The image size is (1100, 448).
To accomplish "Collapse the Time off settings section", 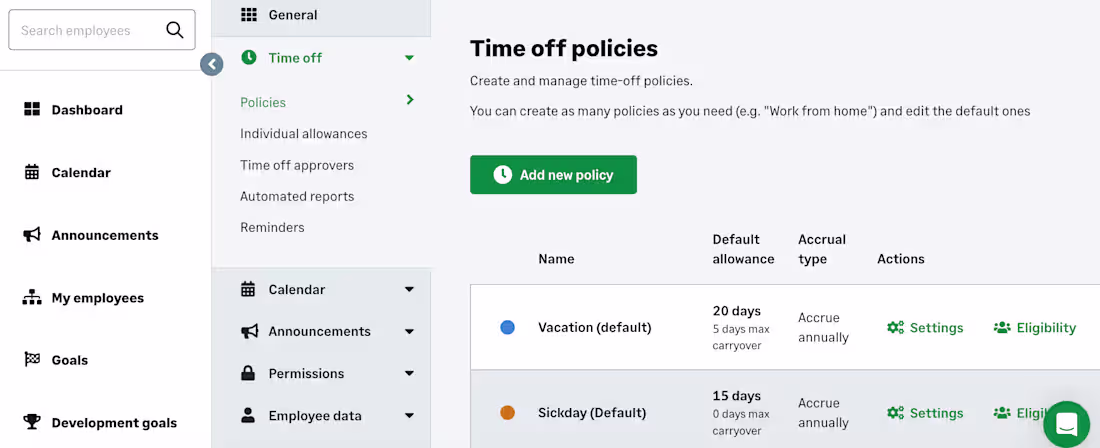I will (409, 58).
